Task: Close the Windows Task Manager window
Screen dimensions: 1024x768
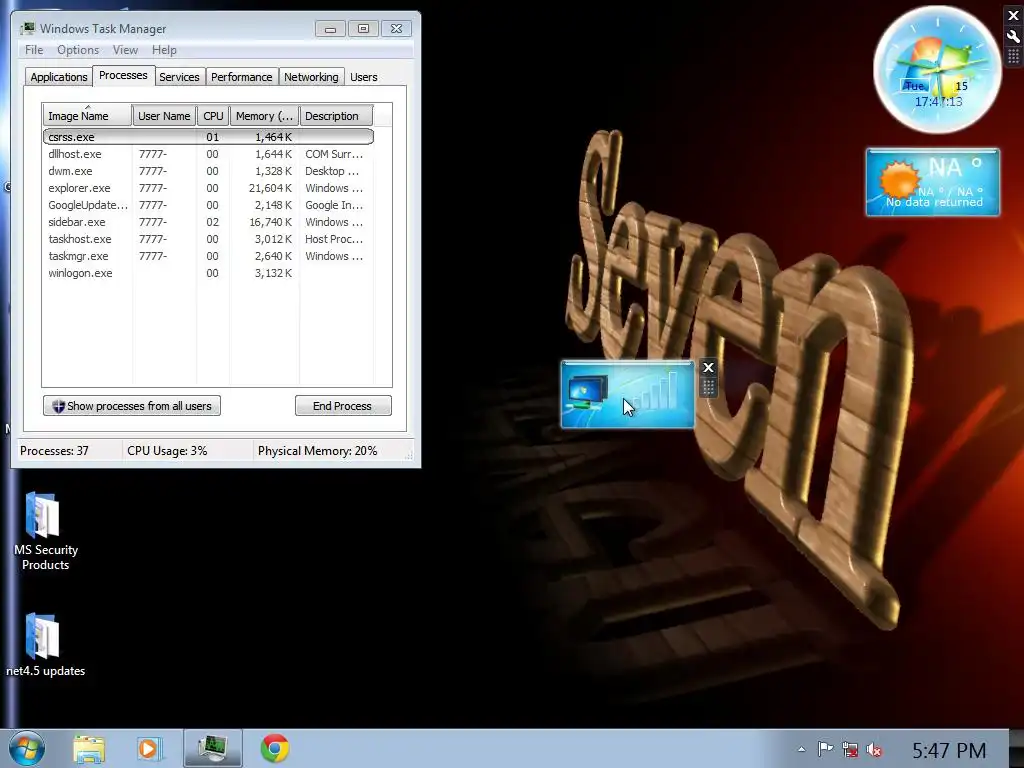Action: (396, 29)
